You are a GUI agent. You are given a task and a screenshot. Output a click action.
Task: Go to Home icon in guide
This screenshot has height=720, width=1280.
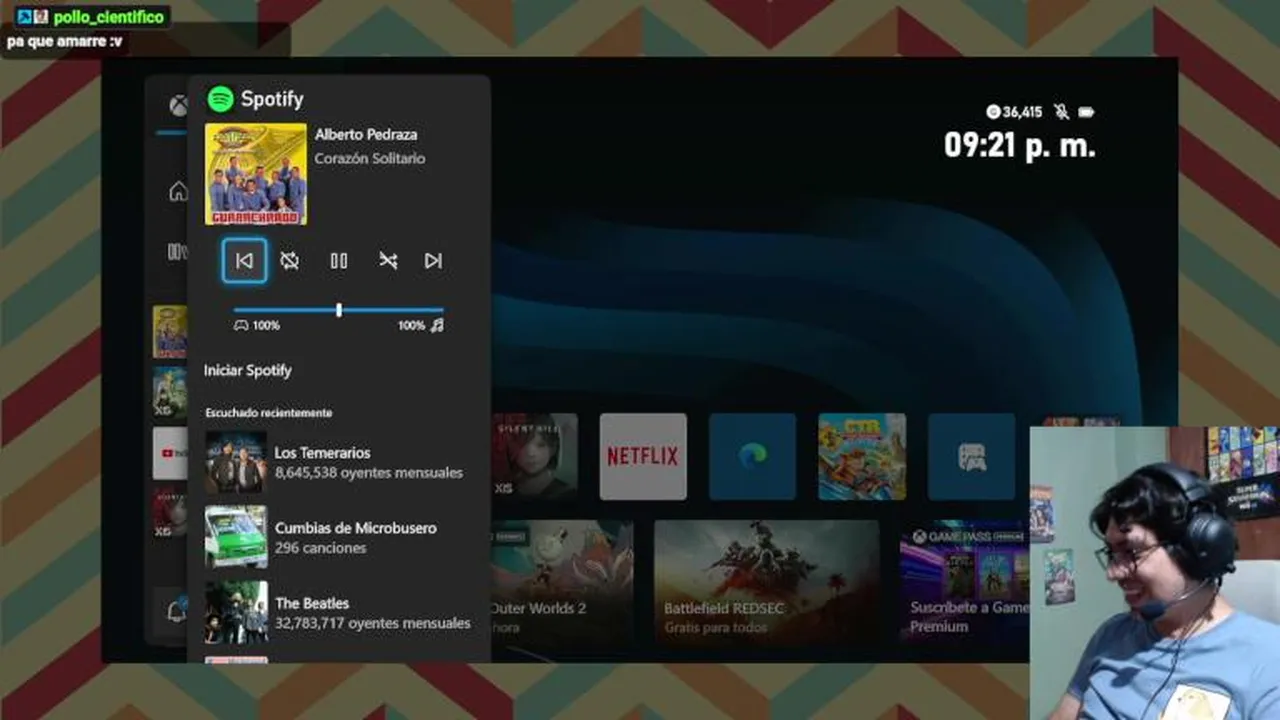pos(178,191)
